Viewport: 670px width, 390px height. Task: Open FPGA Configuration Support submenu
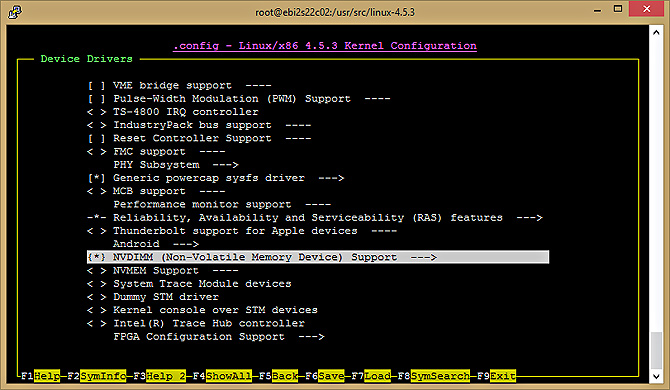(x=219, y=337)
